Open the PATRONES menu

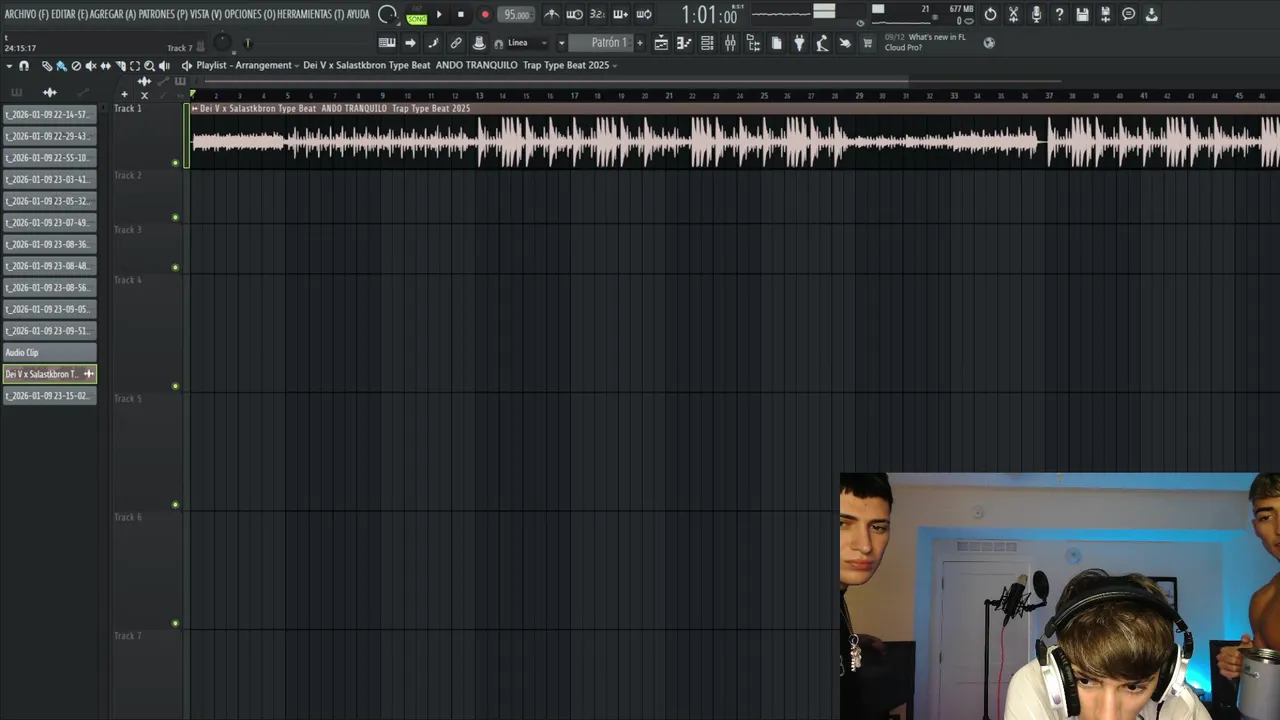[x=163, y=14]
